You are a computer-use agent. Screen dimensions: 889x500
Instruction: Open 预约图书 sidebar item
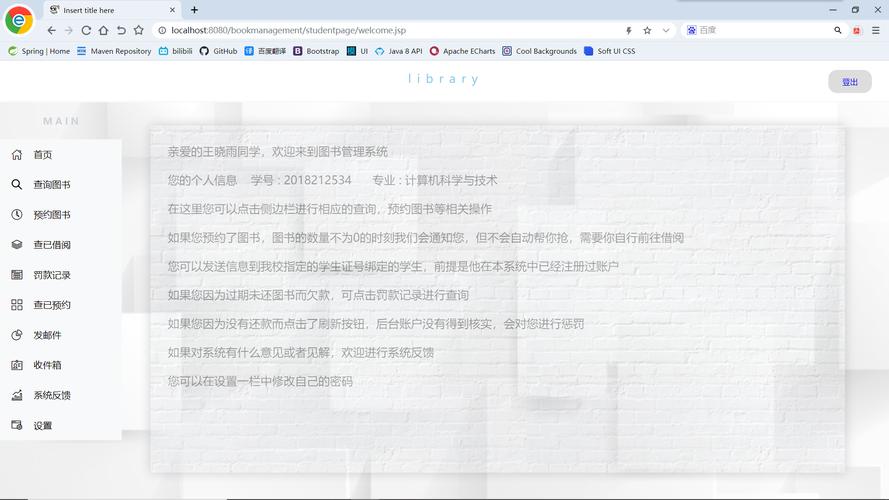[61, 214]
